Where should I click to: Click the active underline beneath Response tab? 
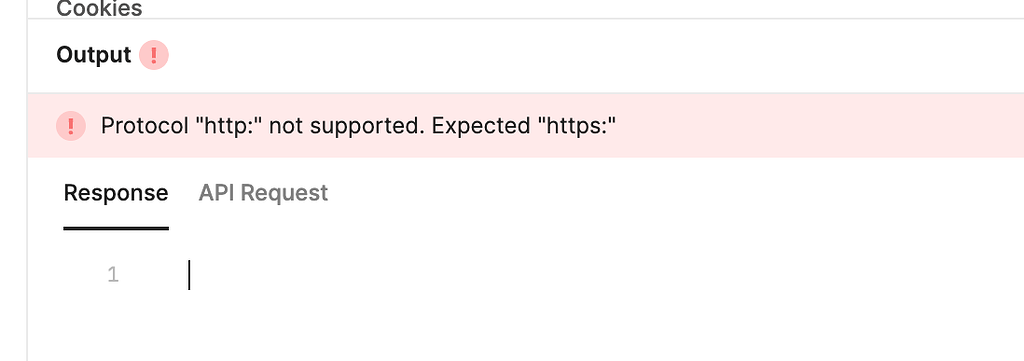(x=116, y=228)
